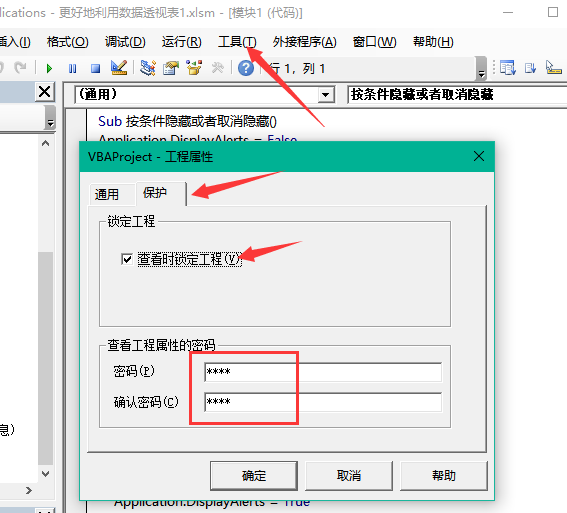Expand the Project Explorer toolbar options arrow
This screenshot has height=513, width=567.
(x=50, y=117)
